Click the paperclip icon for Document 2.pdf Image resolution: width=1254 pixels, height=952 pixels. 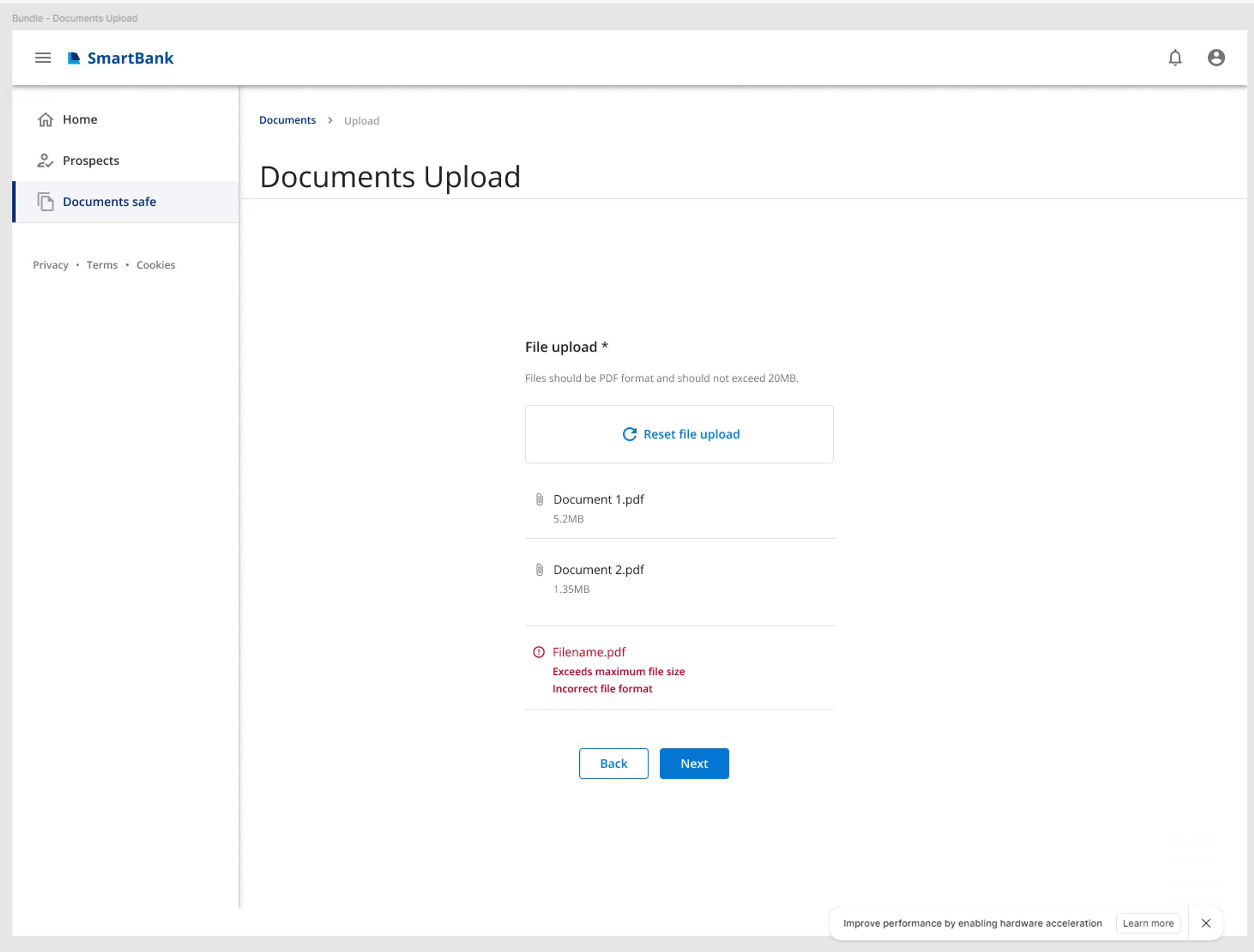click(x=539, y=570)
